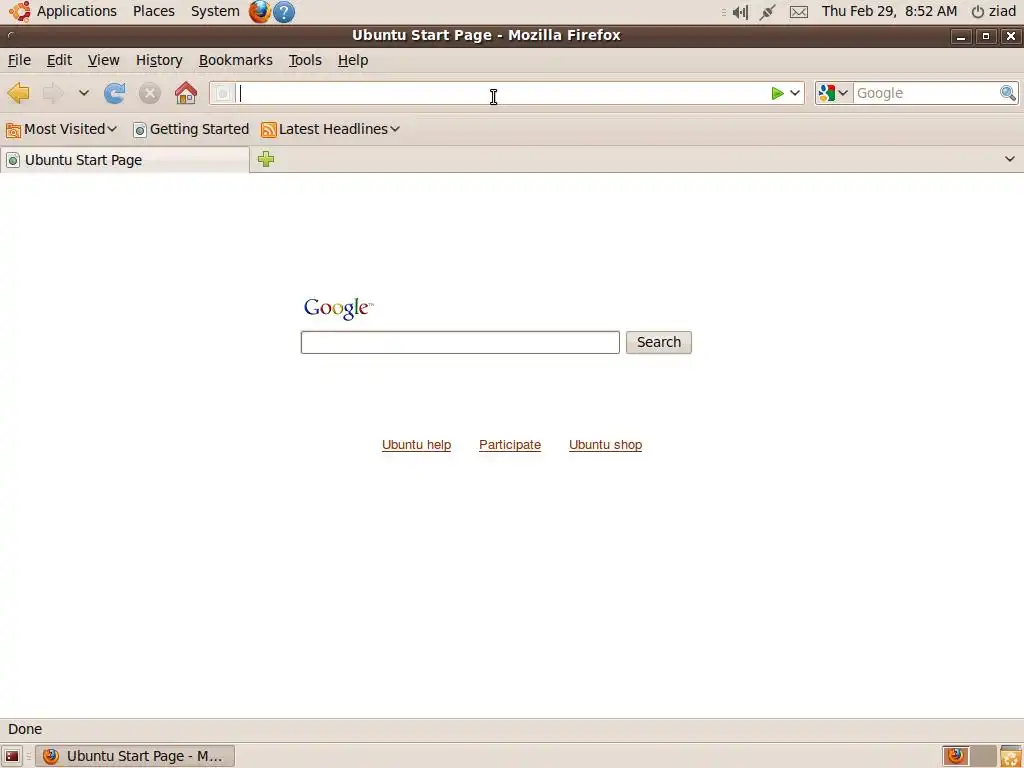Image resolution: width=1024 pixels, height=768 pixels.
Task: Click the mail envelope indicator
Action: (x=799, y=12)
